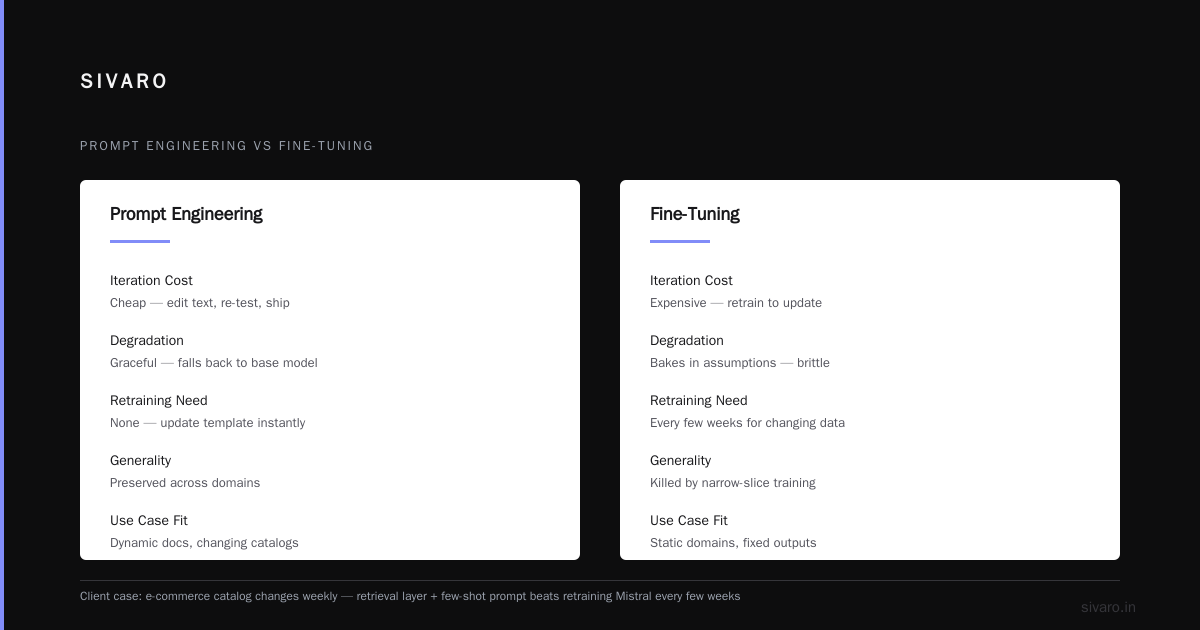This screenshot has height=630, width=1200.
Task: Select 'Iteration Cost' label in Prompt Engineering card
Action: tap(151, 281)
